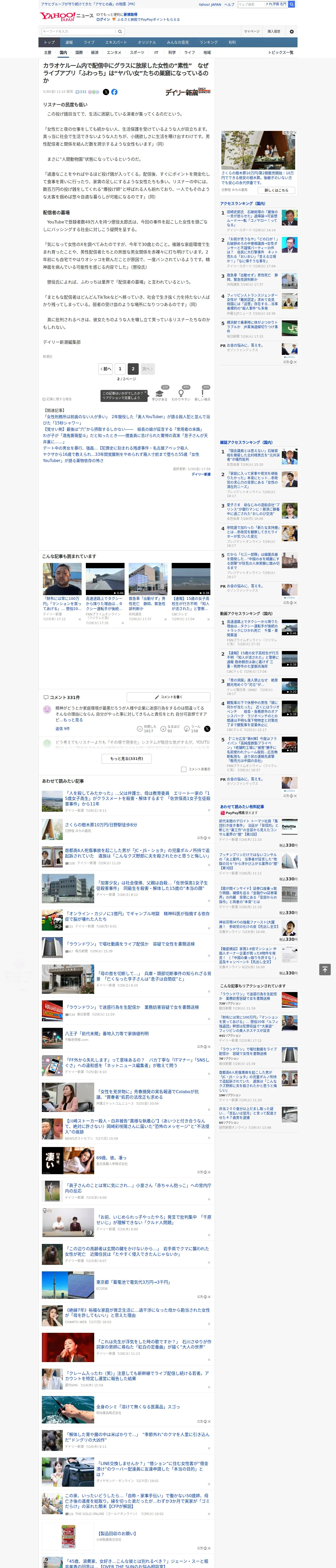
Task: Click the Yahoo! JAPAN News logo
Action: point(66,16)
